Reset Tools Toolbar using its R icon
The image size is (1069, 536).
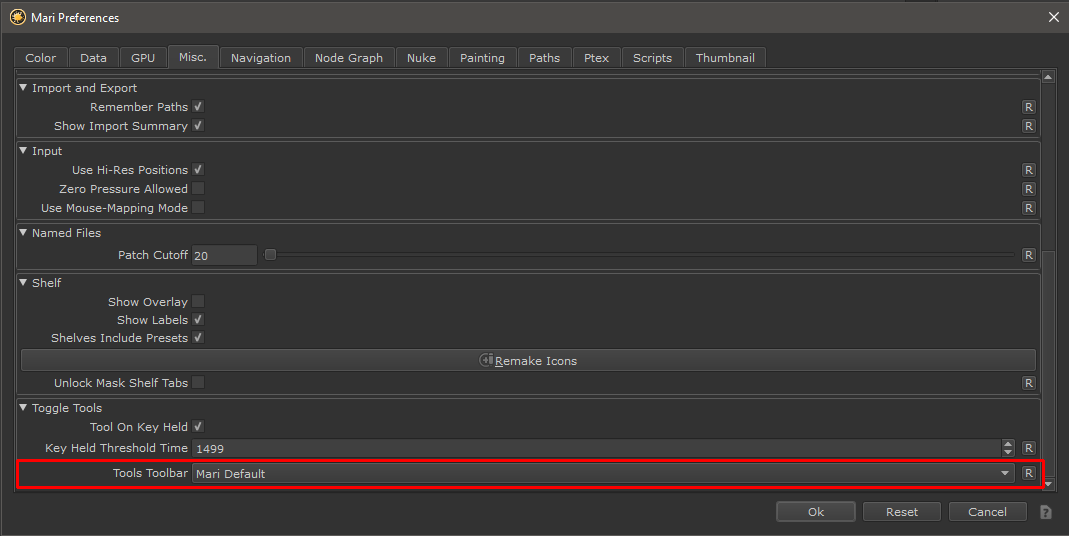tap(1028, 473)
